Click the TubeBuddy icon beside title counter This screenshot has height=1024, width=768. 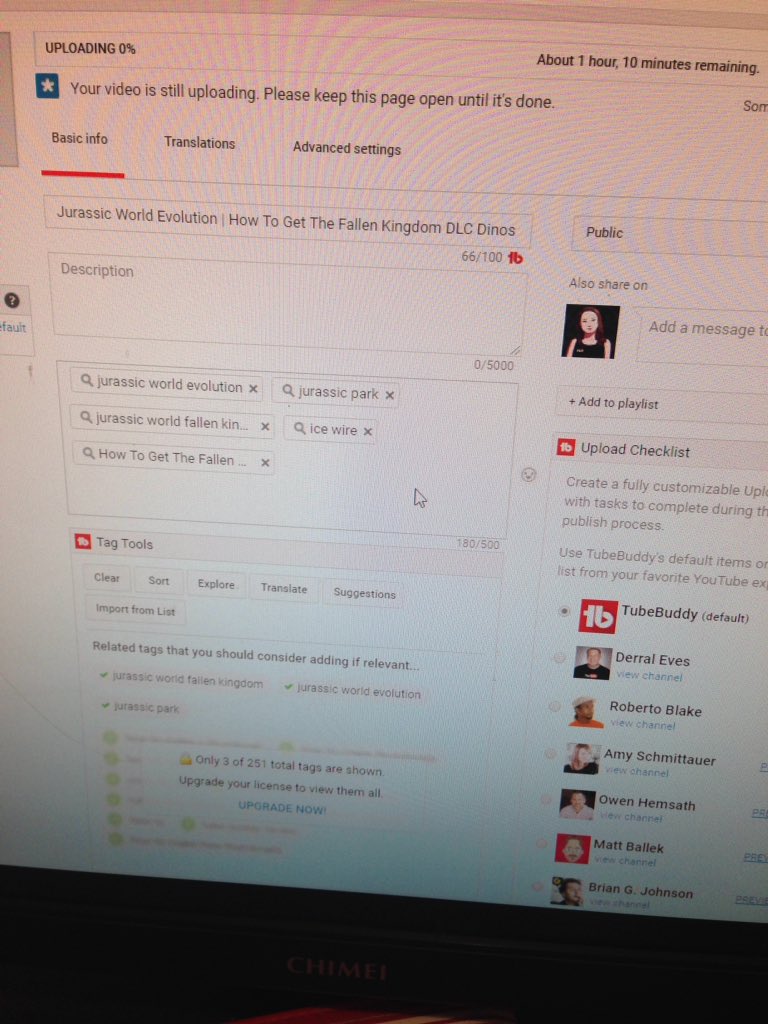[515, 258]
